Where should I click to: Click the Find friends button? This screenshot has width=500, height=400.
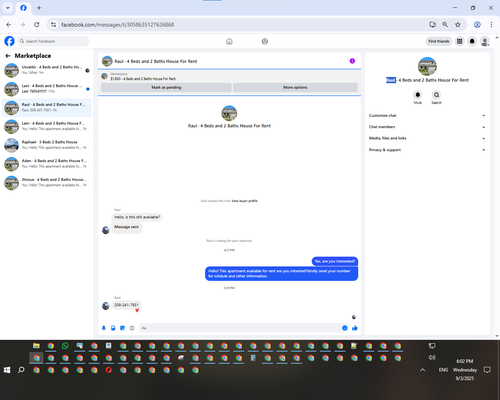(x=439, y=41)
